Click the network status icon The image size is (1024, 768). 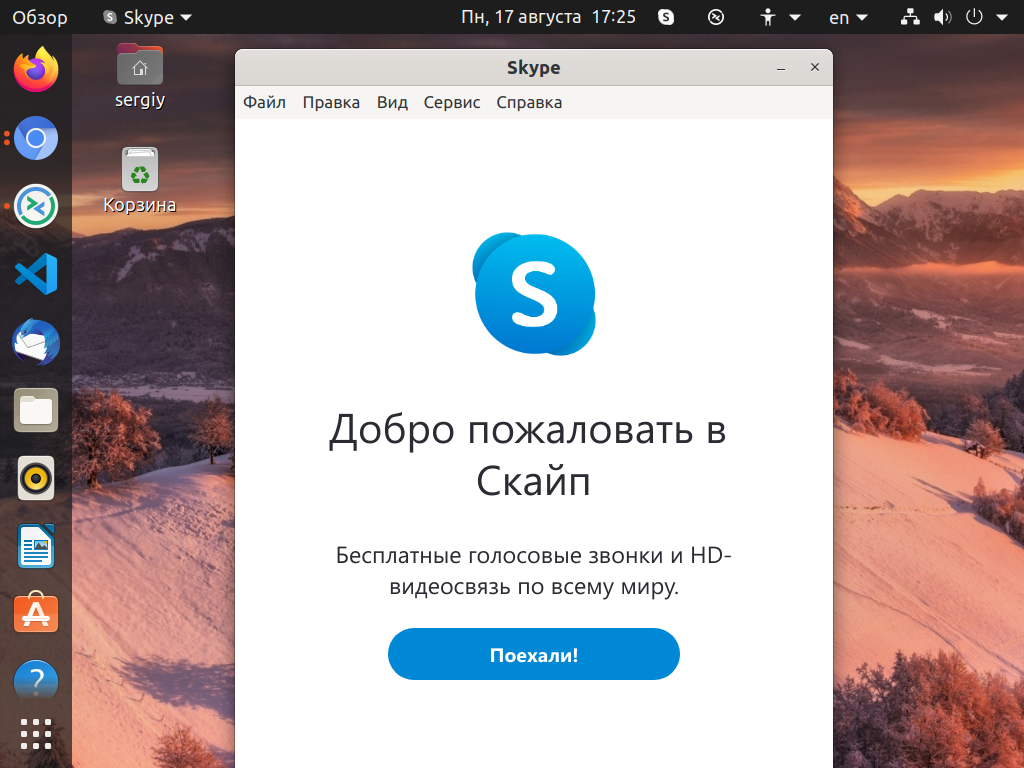pos(910,17)
